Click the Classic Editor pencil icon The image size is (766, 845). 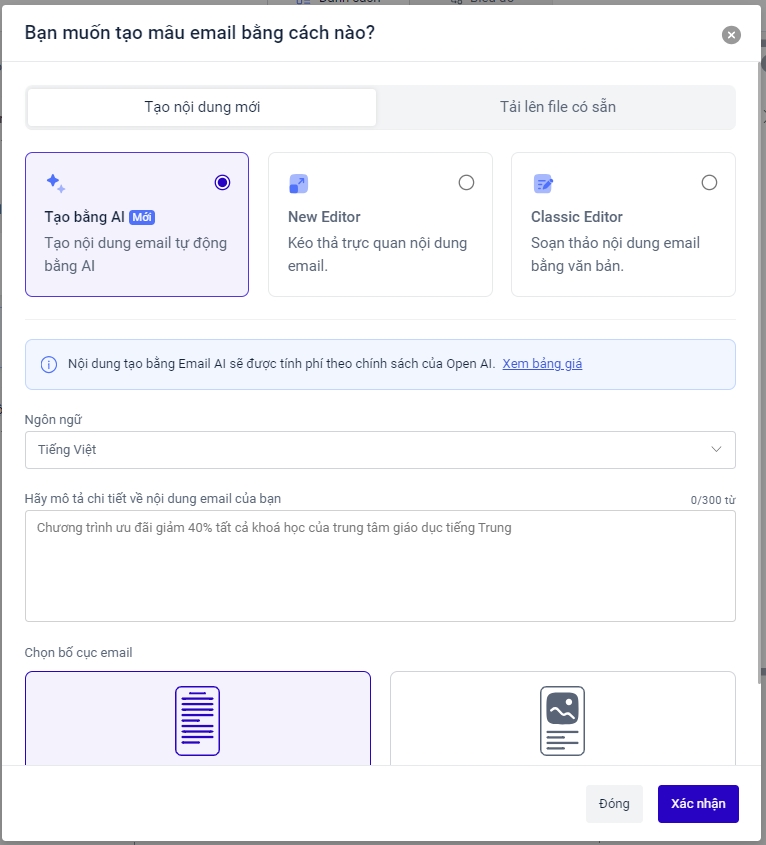point(543,183)
